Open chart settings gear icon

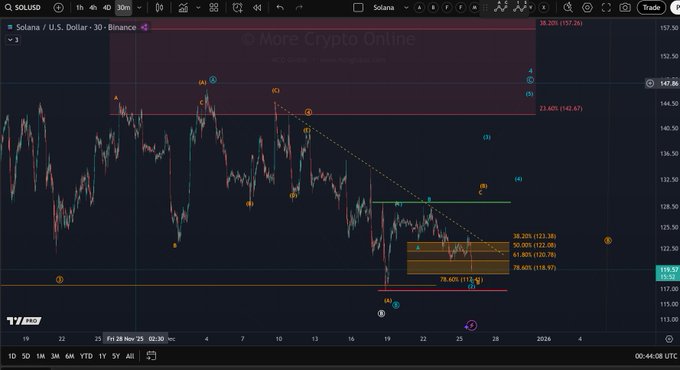(587, 7)
